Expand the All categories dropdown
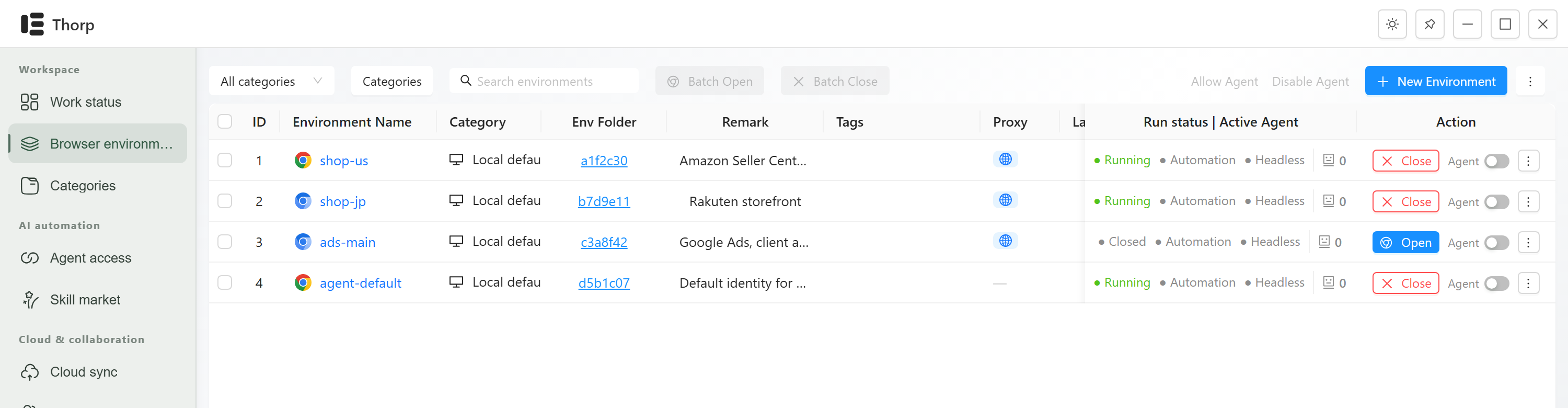The image size is (1568, 408). (x=271, y=81)
